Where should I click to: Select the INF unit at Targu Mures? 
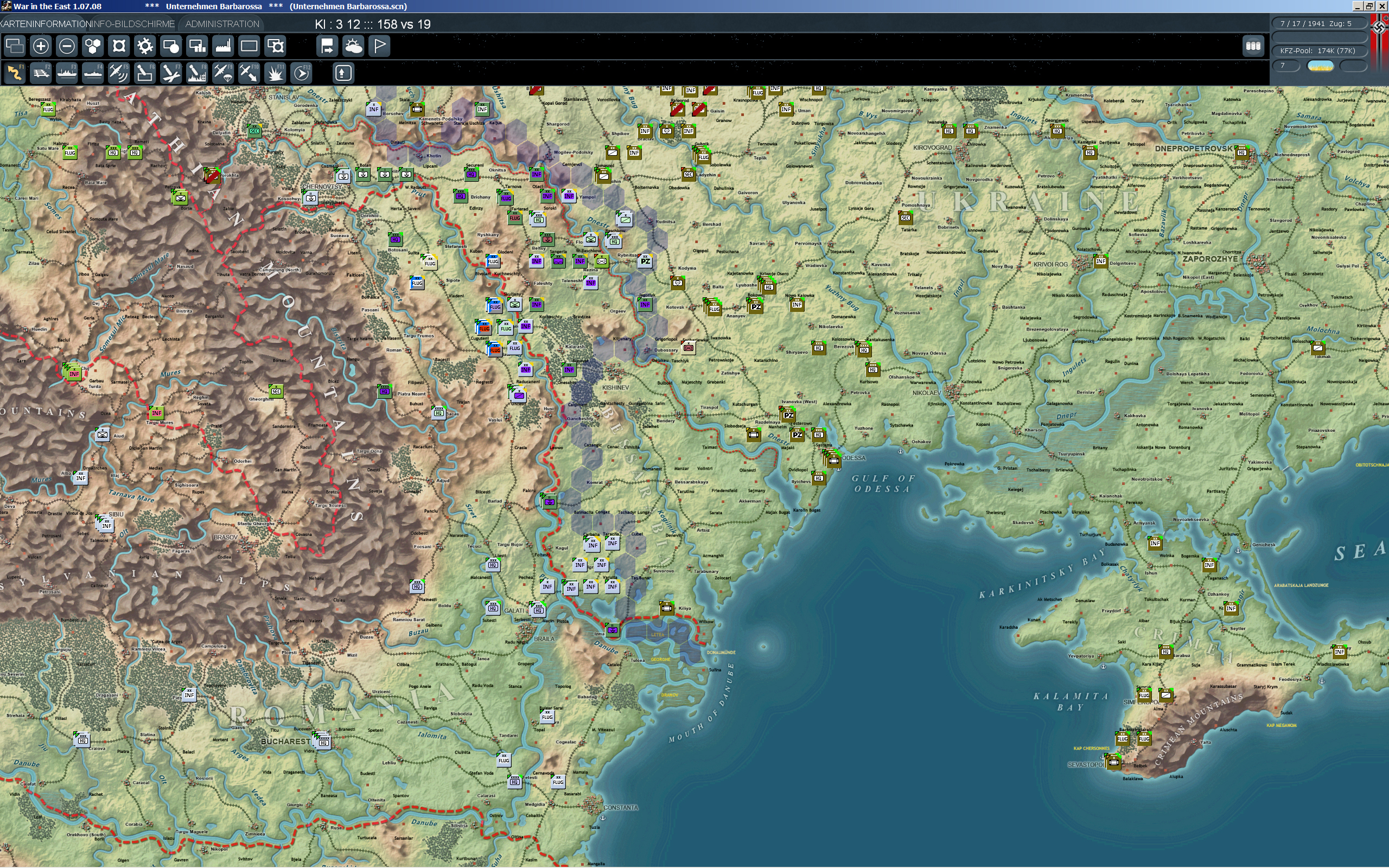(156, 413)
